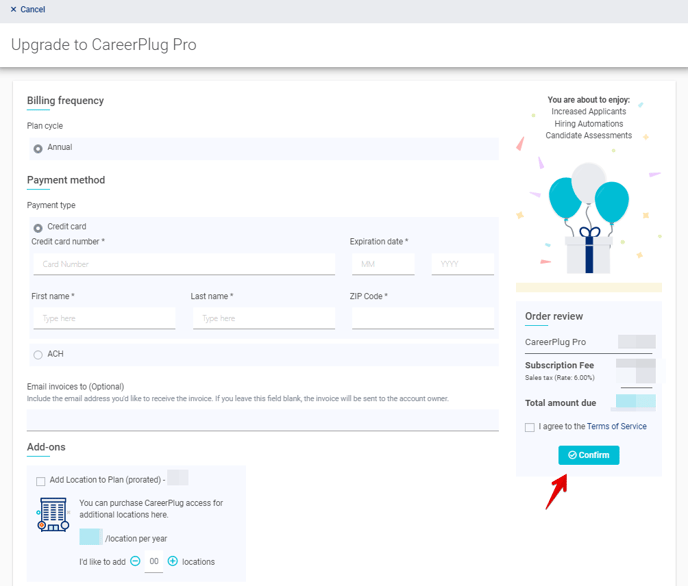Select the ACH payment option
688x586 pixels.
(x=38, y=354)
